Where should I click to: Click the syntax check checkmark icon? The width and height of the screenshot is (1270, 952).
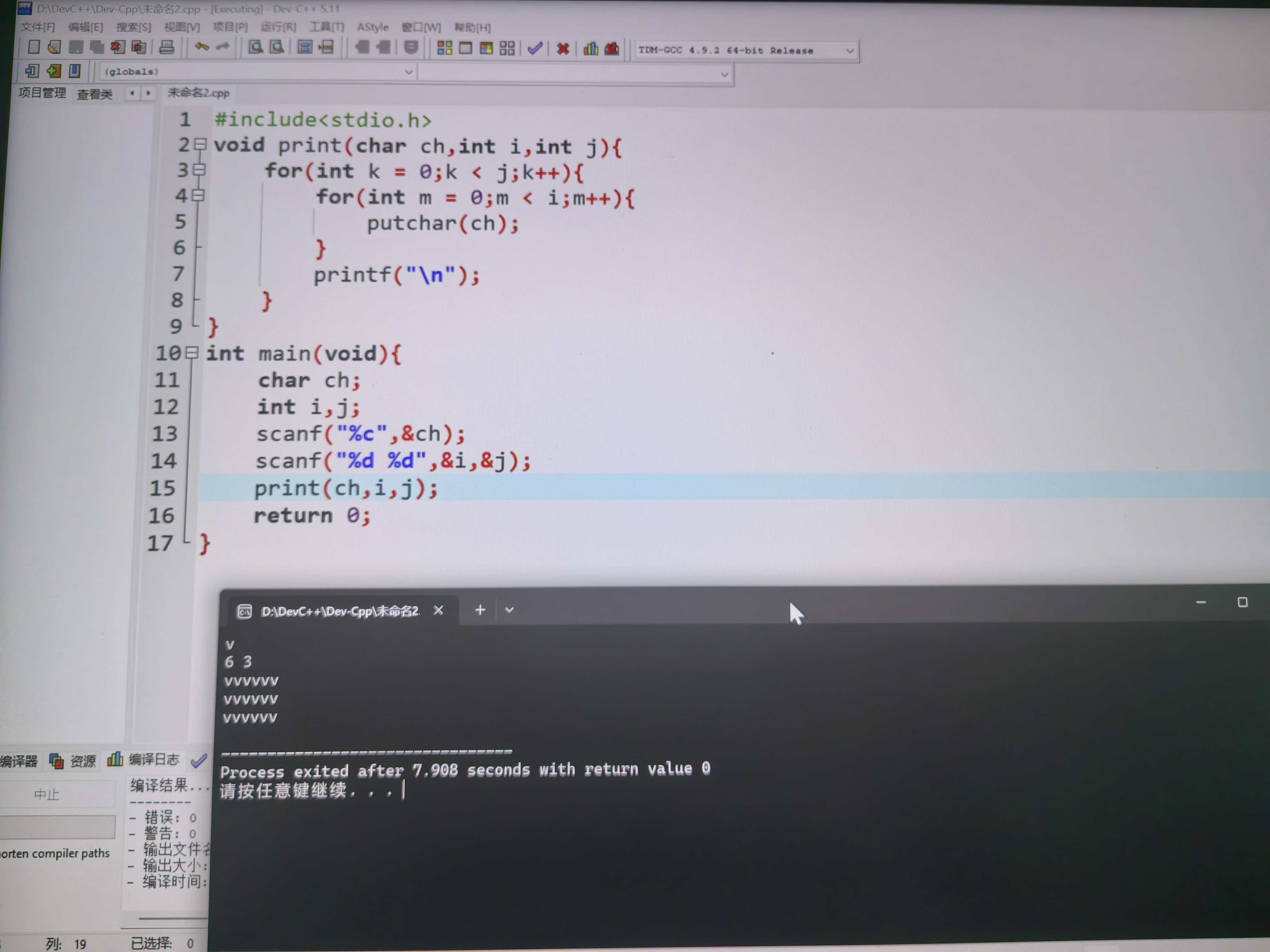point(535,49)
